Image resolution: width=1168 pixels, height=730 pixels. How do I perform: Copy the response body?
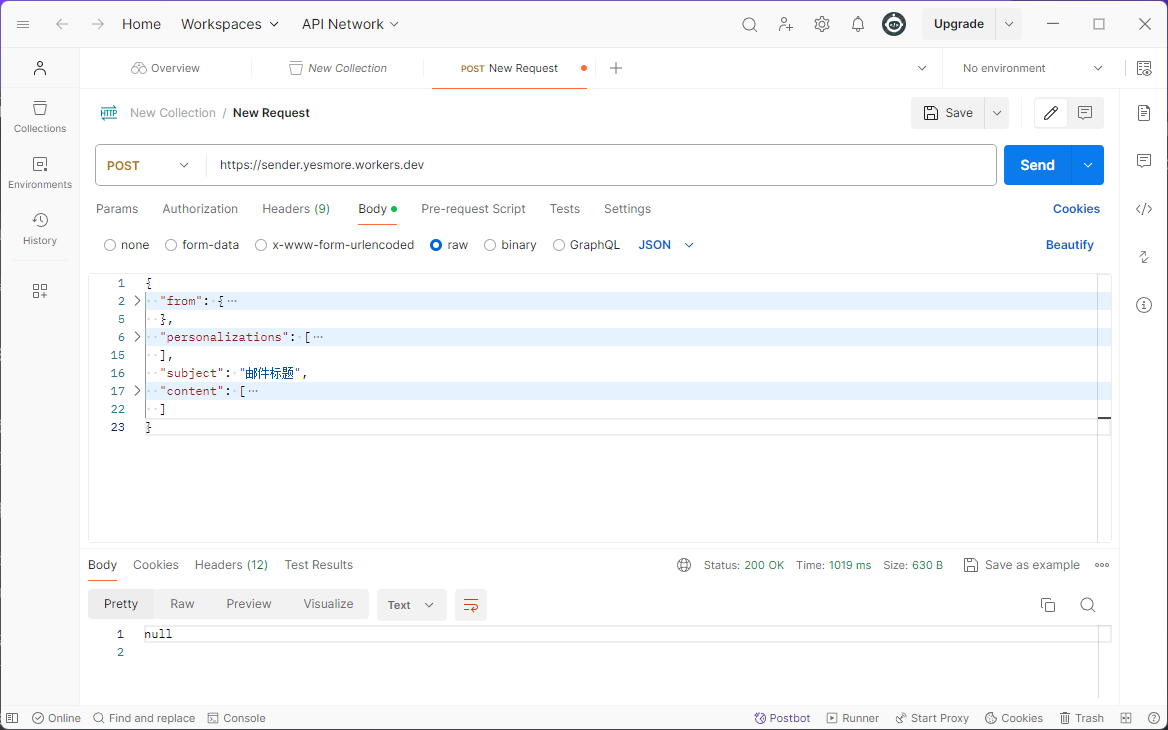coord(1048,605)
